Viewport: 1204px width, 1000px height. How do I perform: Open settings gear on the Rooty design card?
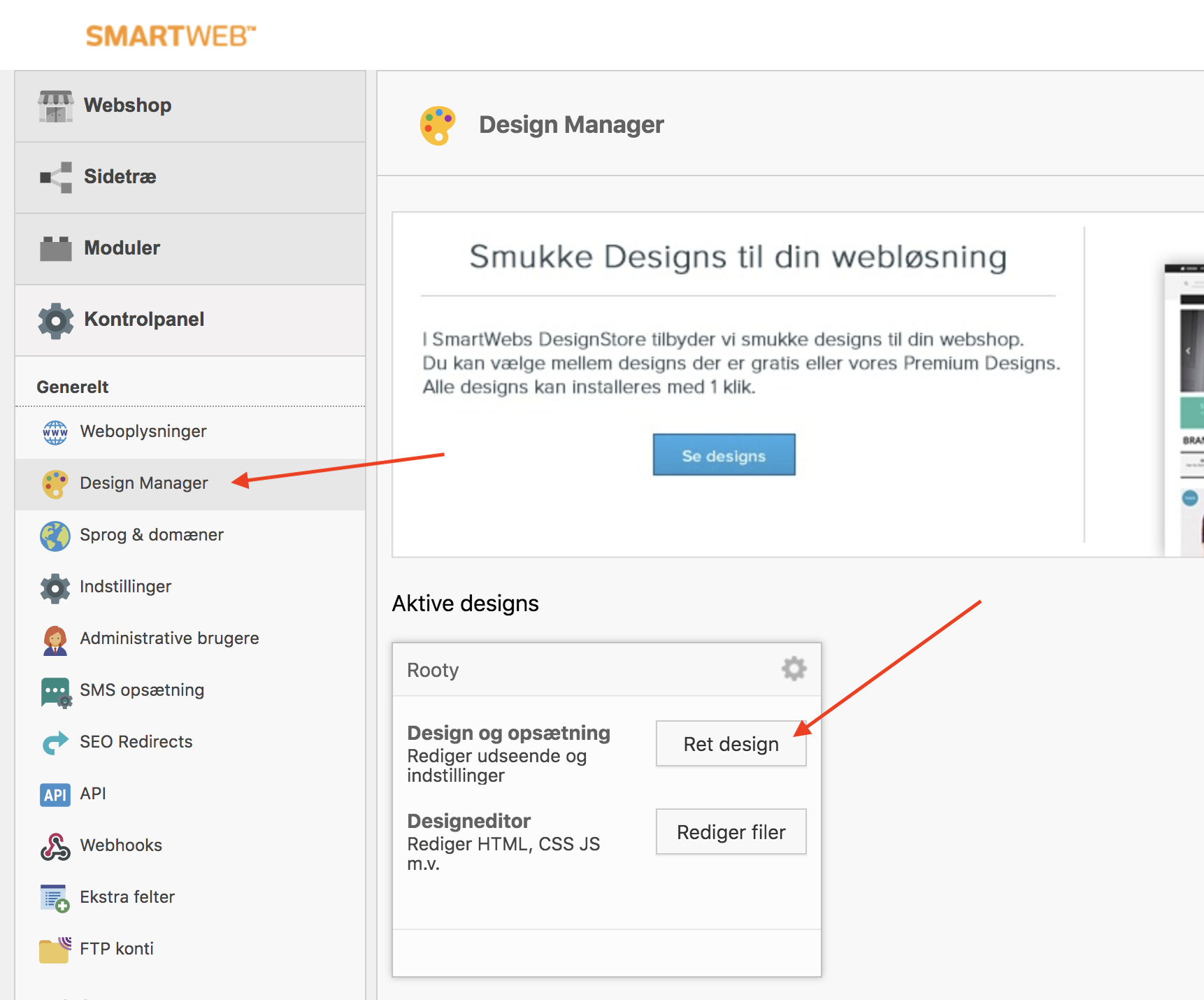coord(793,669)
